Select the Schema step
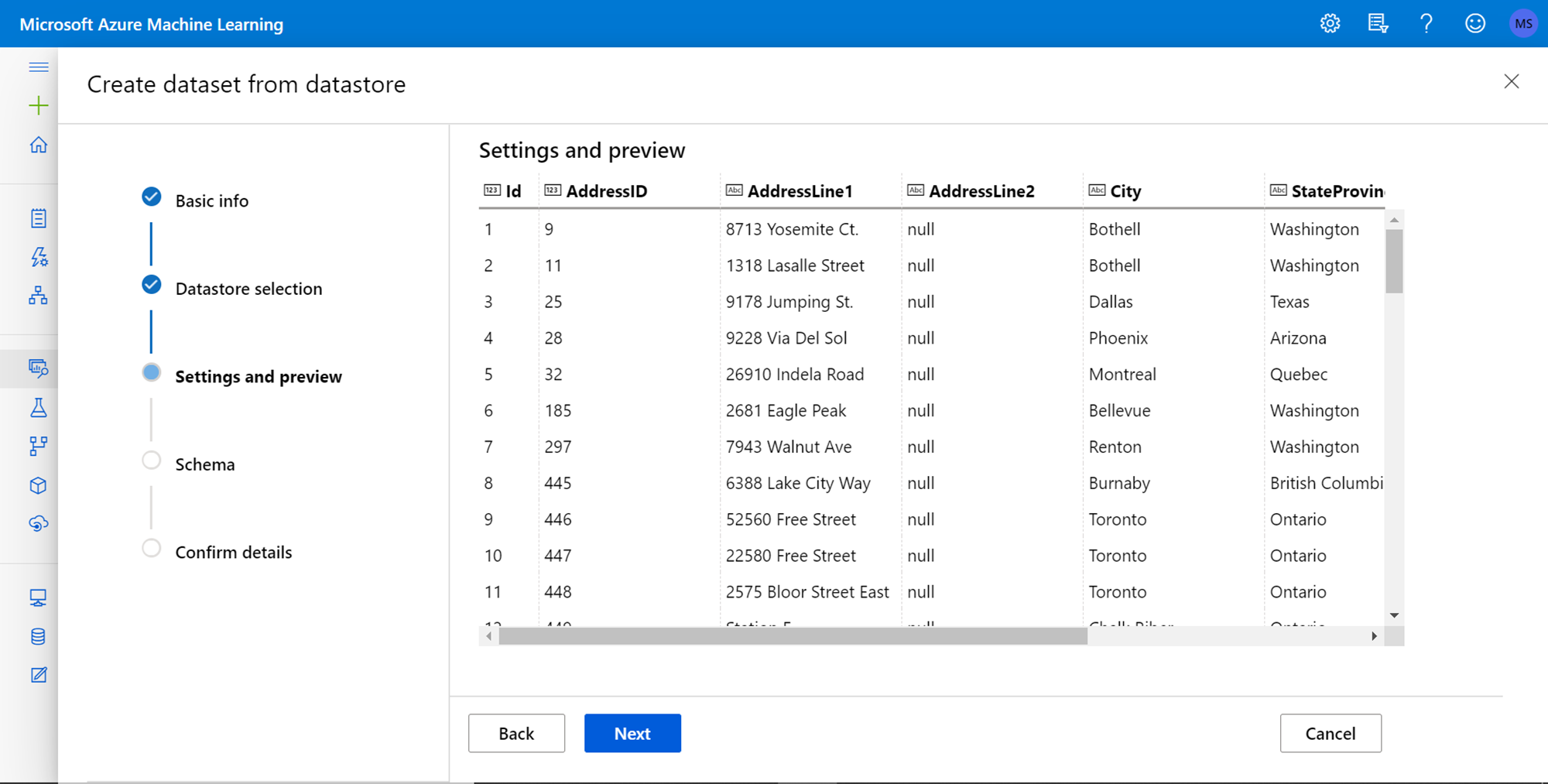Image resolution: width=1548 pixels, height=784 pixels. pos(204,464)
